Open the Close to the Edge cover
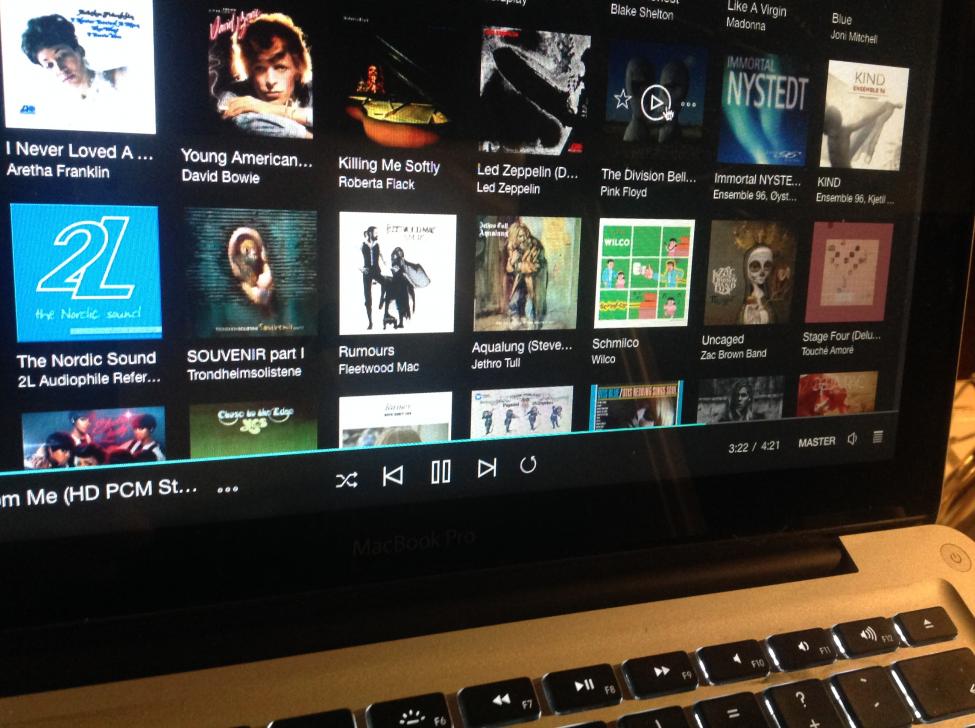The image size is (975, 728). coord(253,429)
